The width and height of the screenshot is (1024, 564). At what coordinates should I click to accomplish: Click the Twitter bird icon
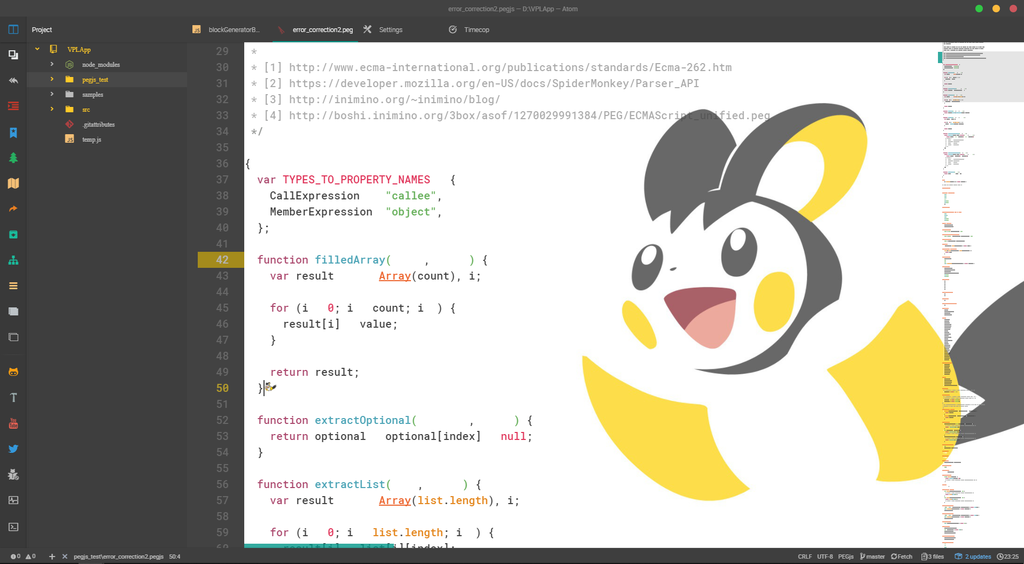coord(13,449)
